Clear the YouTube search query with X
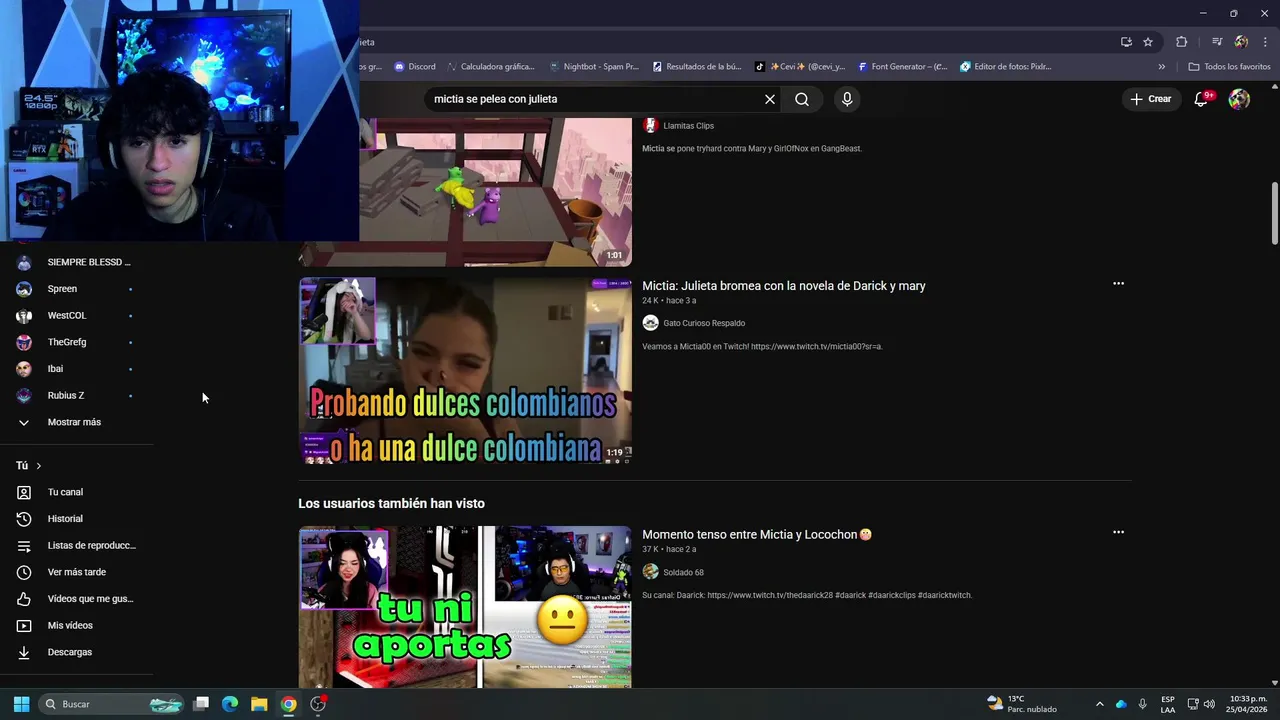The image size is (1280, 720). click(x=770, y=99)
